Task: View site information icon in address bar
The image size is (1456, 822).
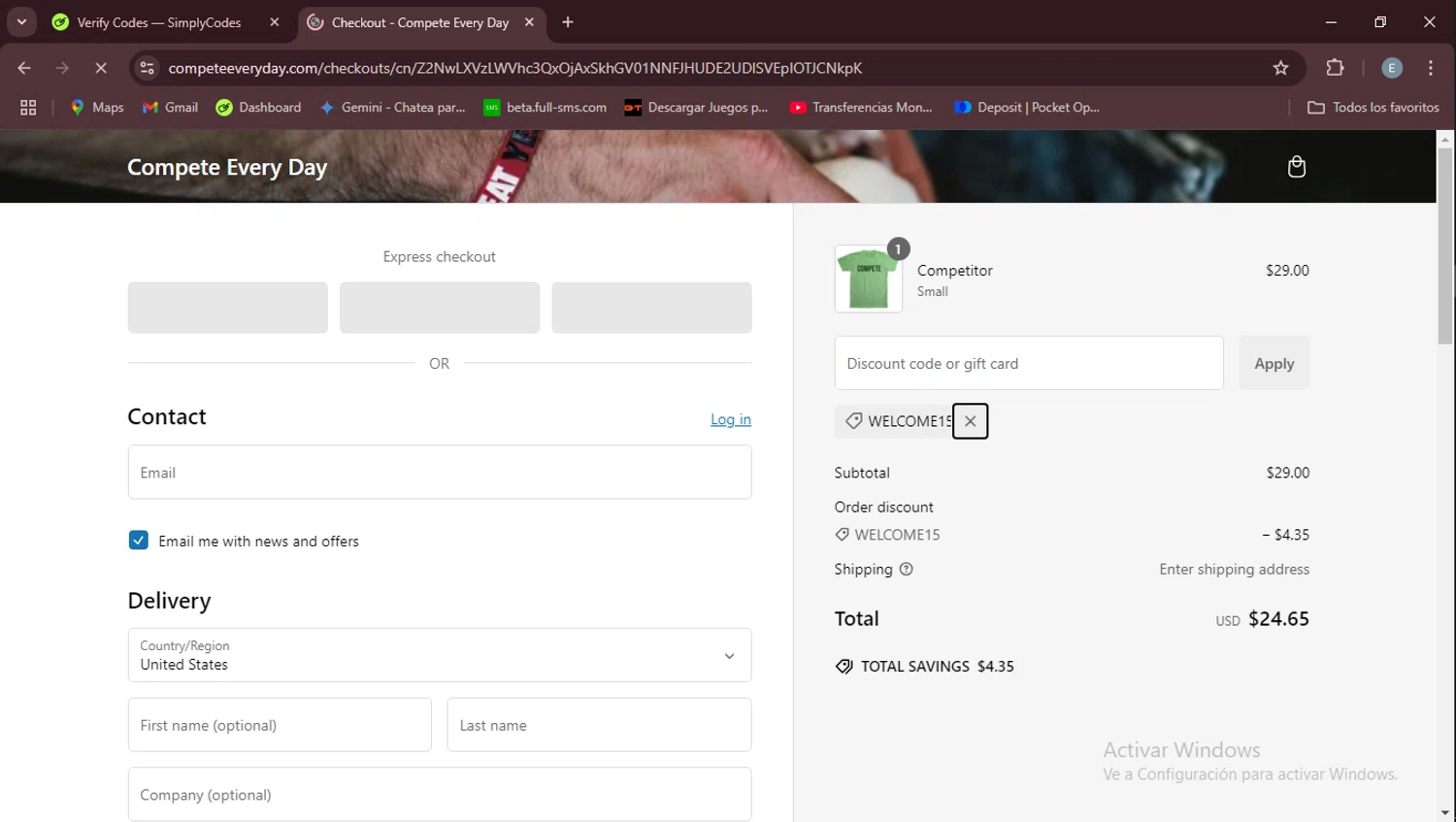Action: point(147,68)
